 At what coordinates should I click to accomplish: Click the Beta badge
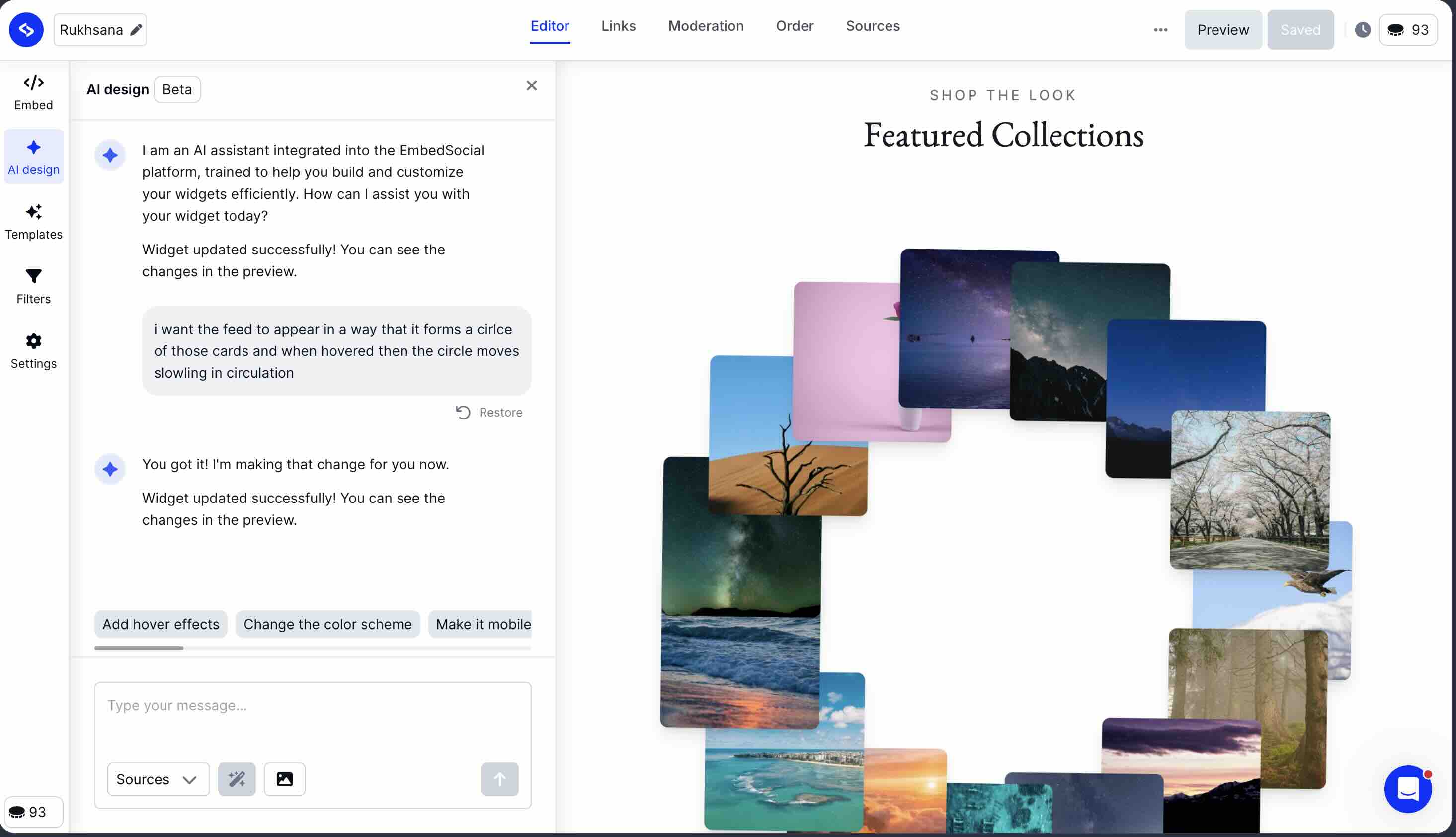tap(177, 89)
